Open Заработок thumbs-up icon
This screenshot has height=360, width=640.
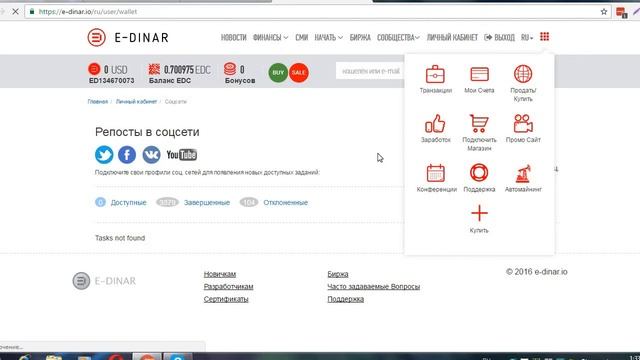435,123
